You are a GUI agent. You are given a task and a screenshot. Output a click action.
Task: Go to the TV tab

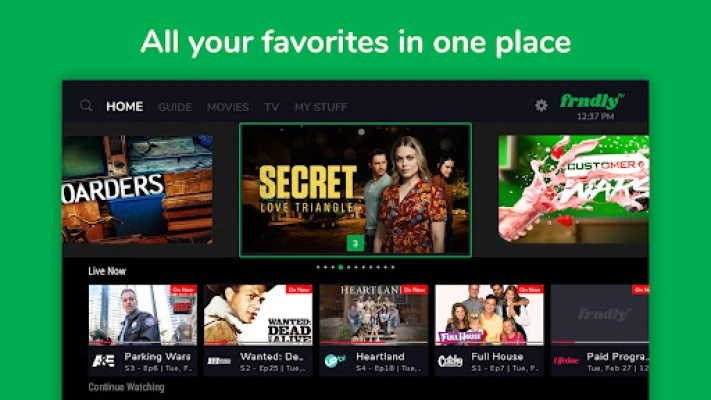[272, 107]
